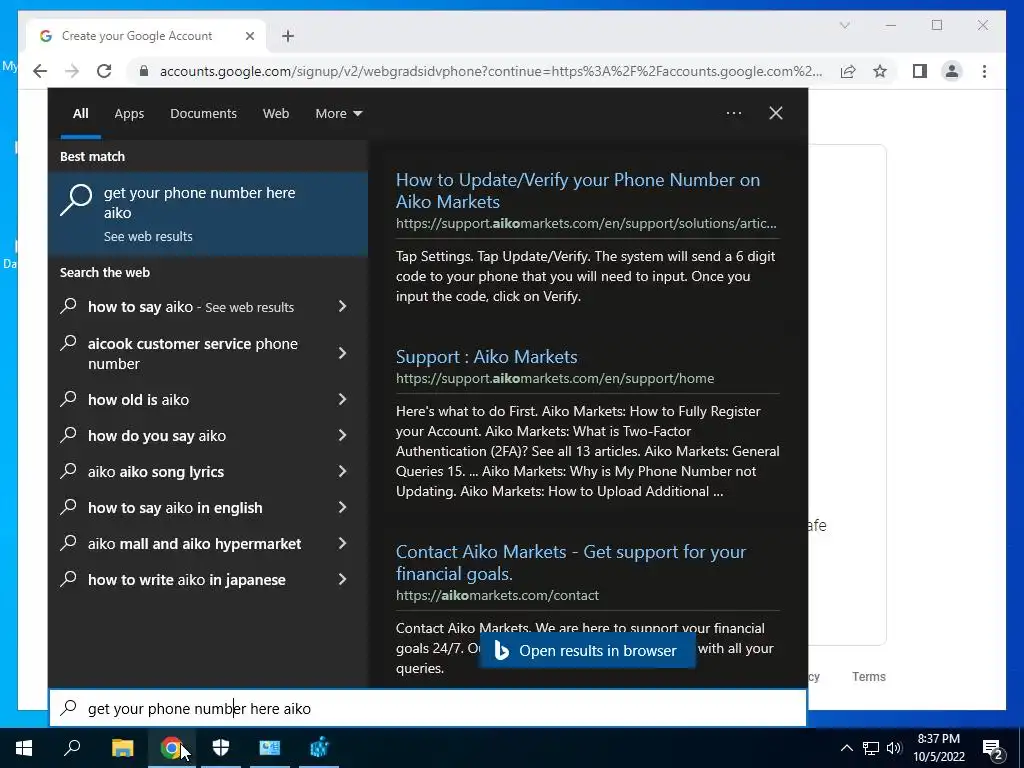Screen dimensions: 1024x768
Task: Bookmark this page with the star icon
Action: click(880, 71)
